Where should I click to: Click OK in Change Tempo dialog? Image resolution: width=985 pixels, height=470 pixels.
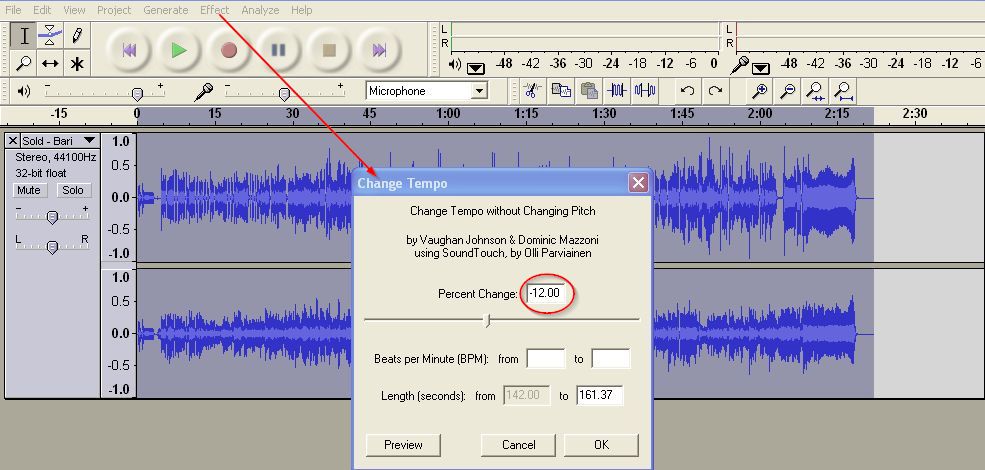pos(601,444)
